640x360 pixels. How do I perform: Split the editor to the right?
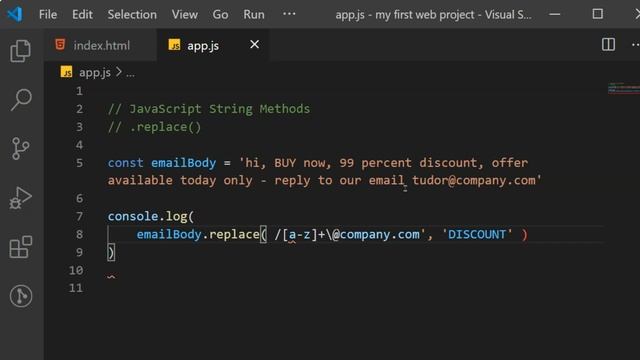pyautogui.click(x=608, y=44)
